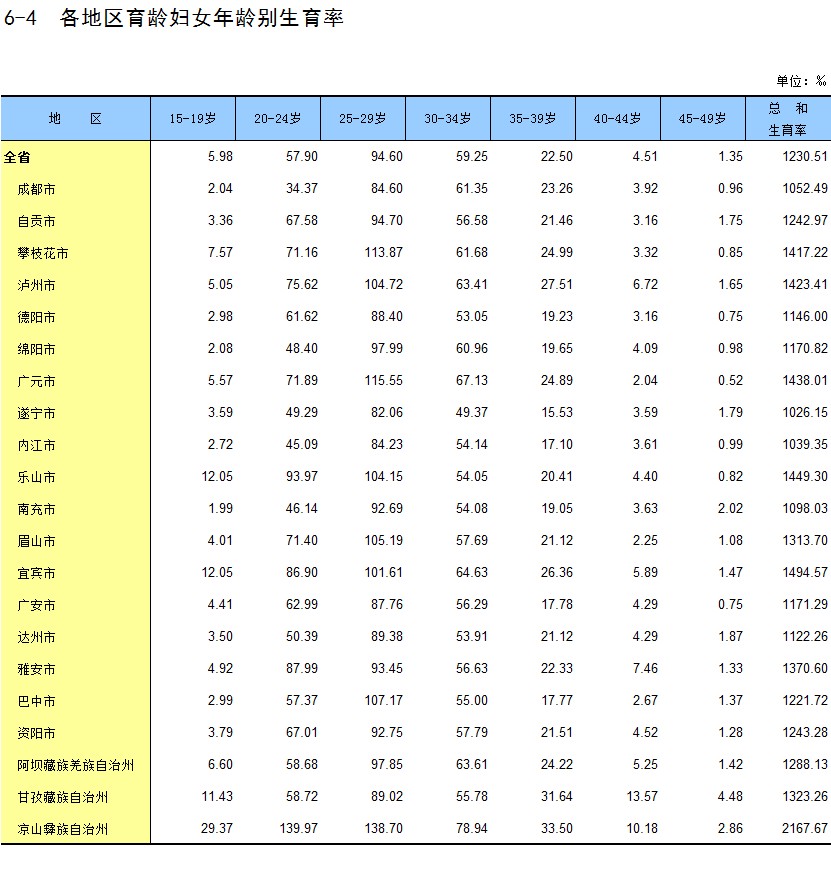Click the 30-34岁 column header

pos(448,119)
